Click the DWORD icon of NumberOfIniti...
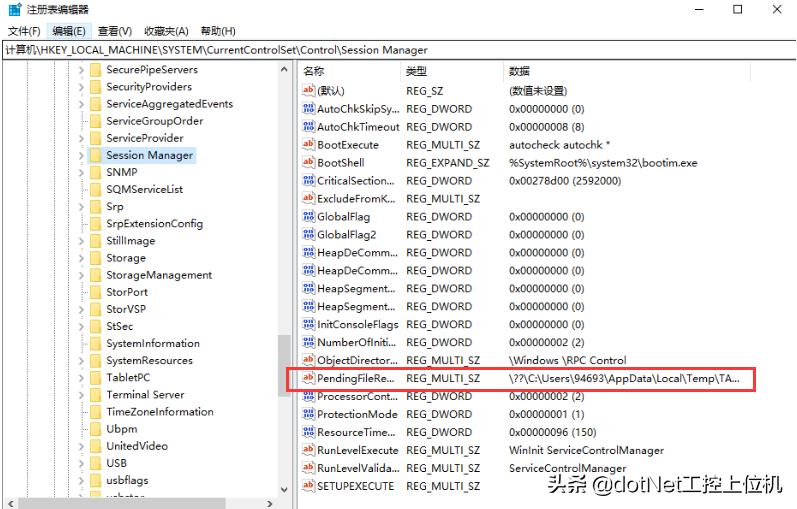 click(308, 342)
